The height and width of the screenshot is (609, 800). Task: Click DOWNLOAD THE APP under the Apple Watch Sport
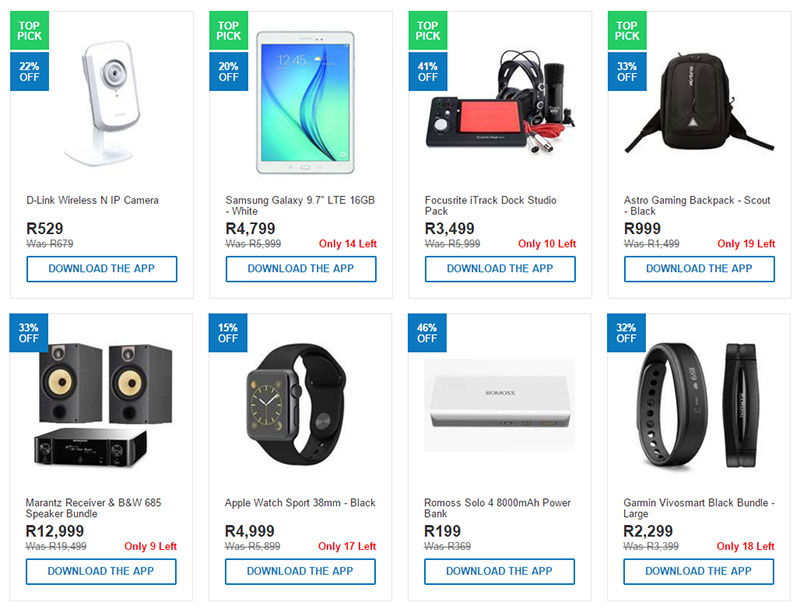[x=300, y=572]
